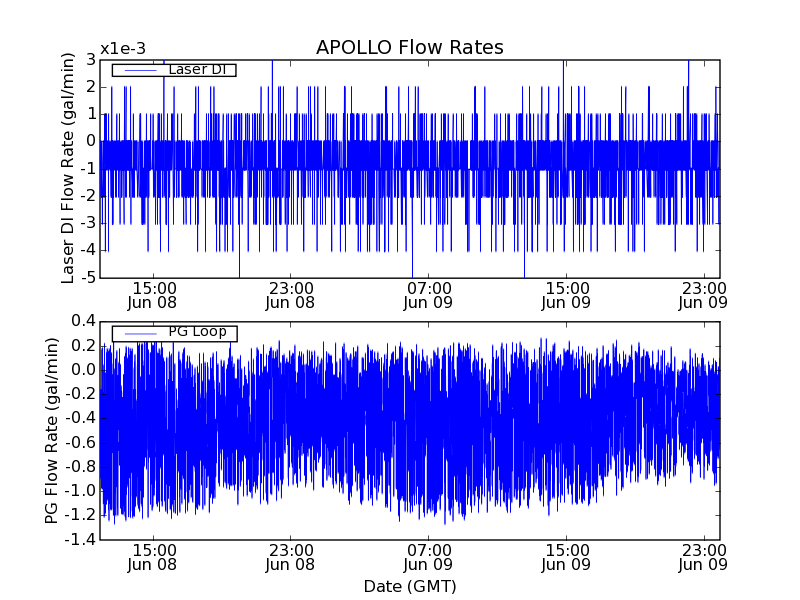Click top plot 23:00 Jun 08 tick label
The height and width of the screenshot is (600, 800).
tap(290, 295)
